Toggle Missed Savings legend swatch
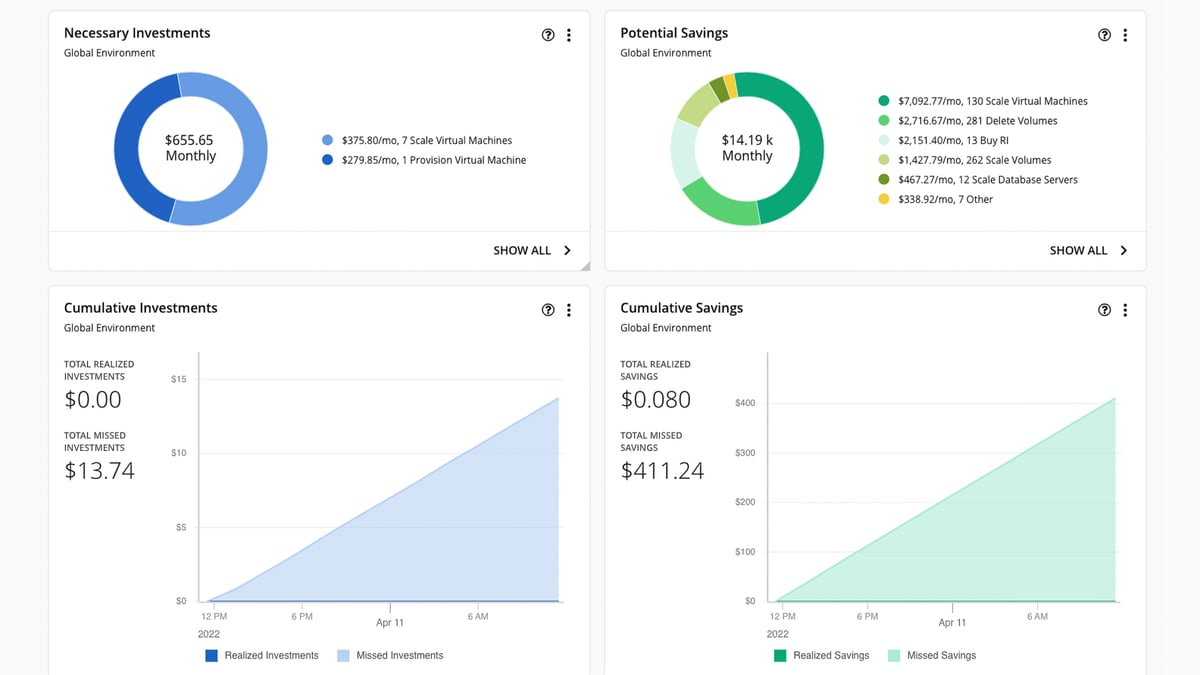The image size is (1200, 675). pos(893,656)
